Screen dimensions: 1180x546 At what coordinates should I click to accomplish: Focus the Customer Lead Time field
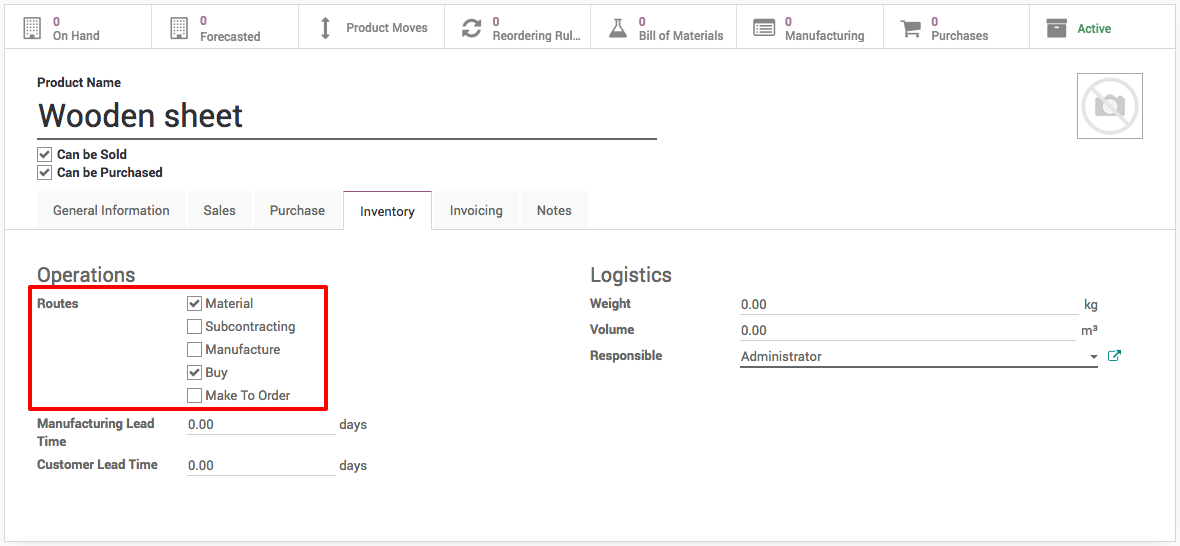(x=261, y=466)
